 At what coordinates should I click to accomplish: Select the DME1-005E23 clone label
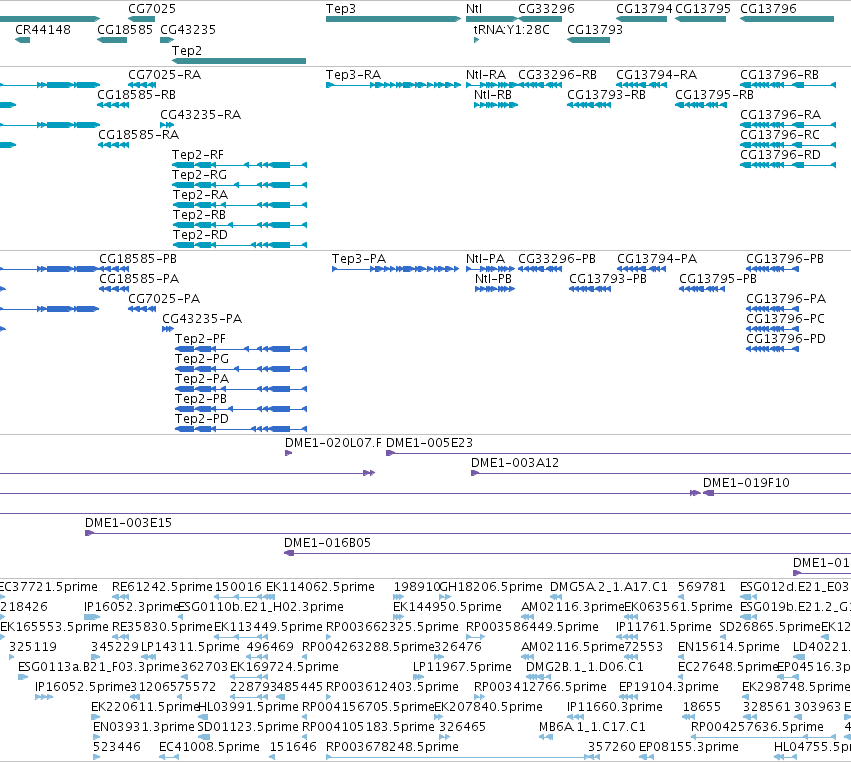pyautogui.click(x=429, y=442)
